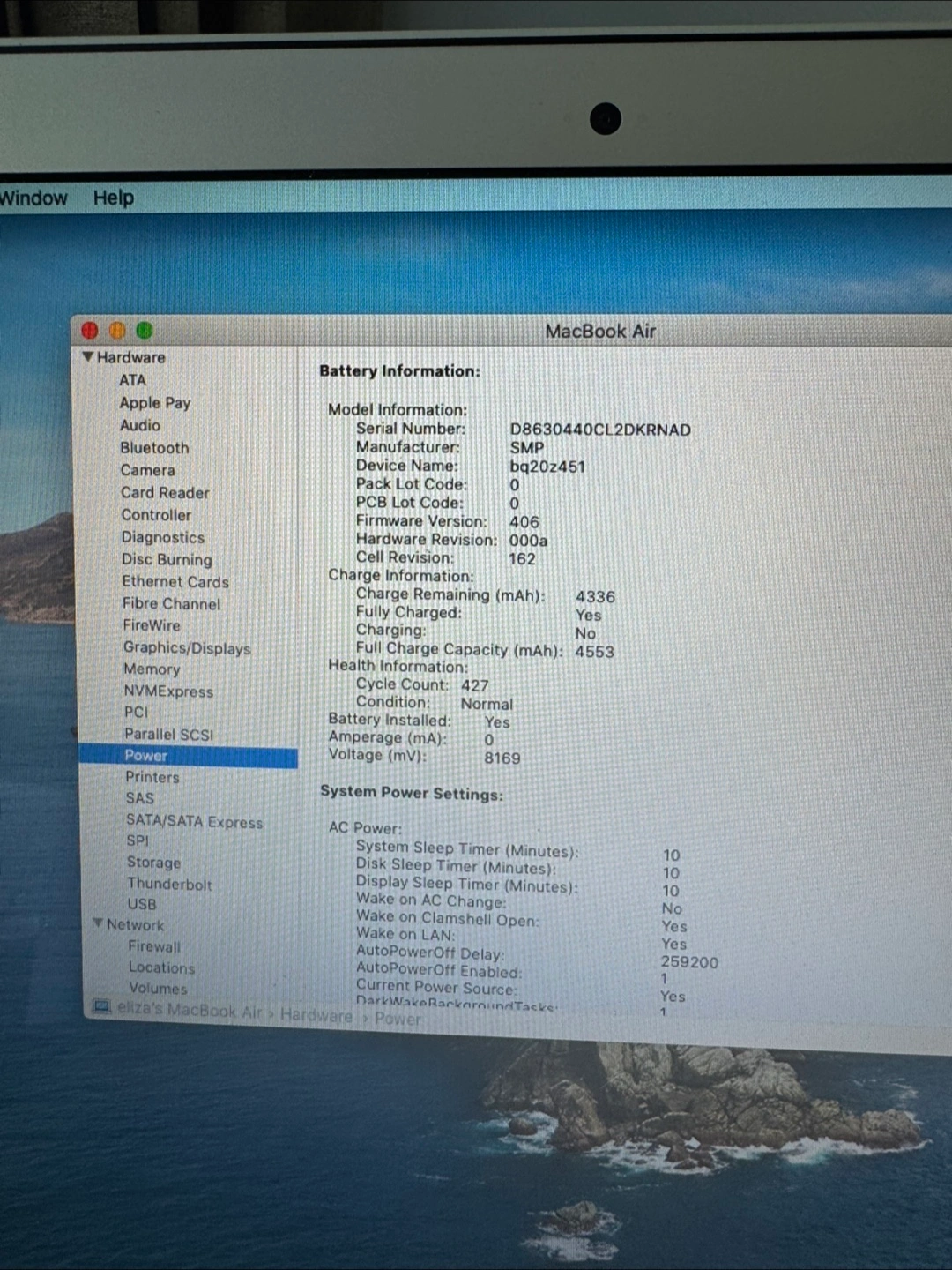Viewport: 952px width, 1270px height.
Task: Click cell revision value 162
Action: tap(522, 559)
